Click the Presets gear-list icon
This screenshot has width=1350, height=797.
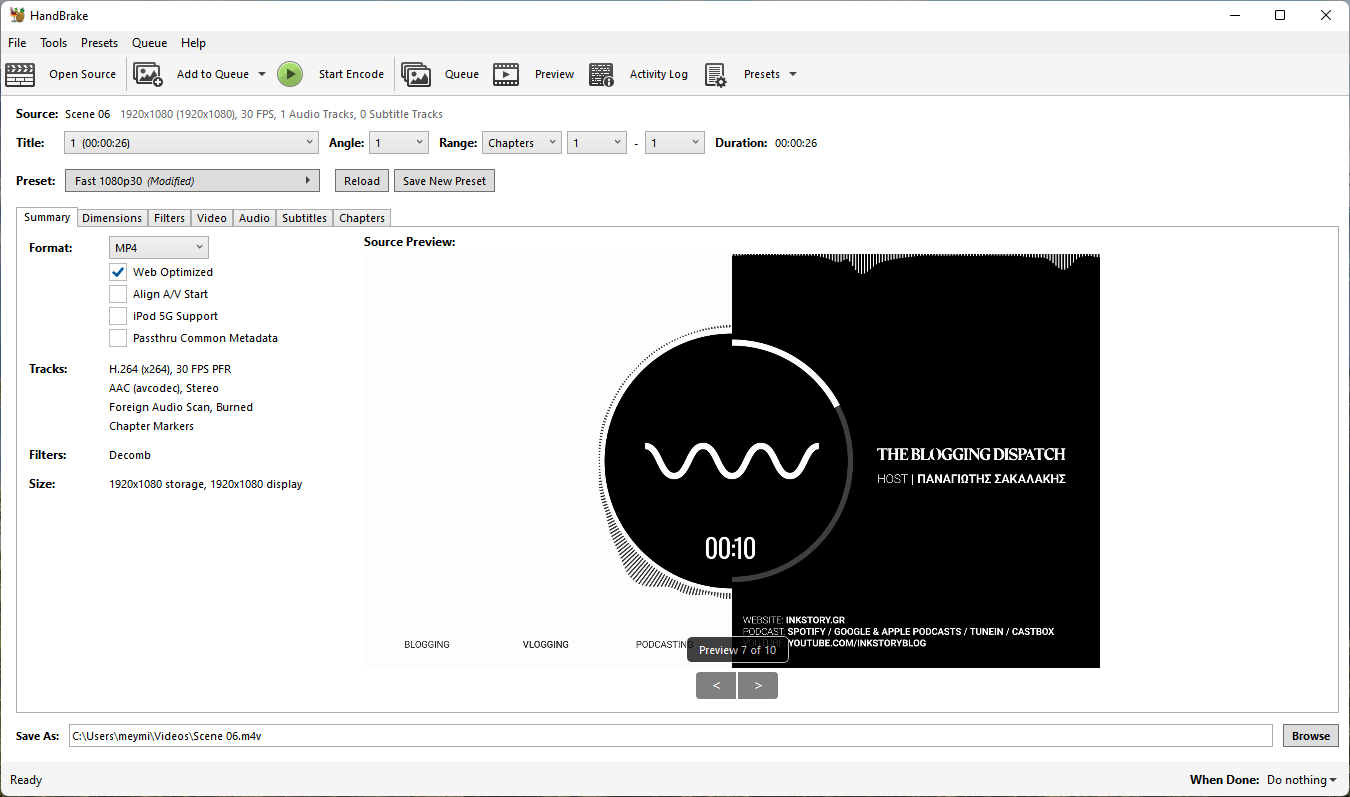pyautogui.click(x=715, y=74)
